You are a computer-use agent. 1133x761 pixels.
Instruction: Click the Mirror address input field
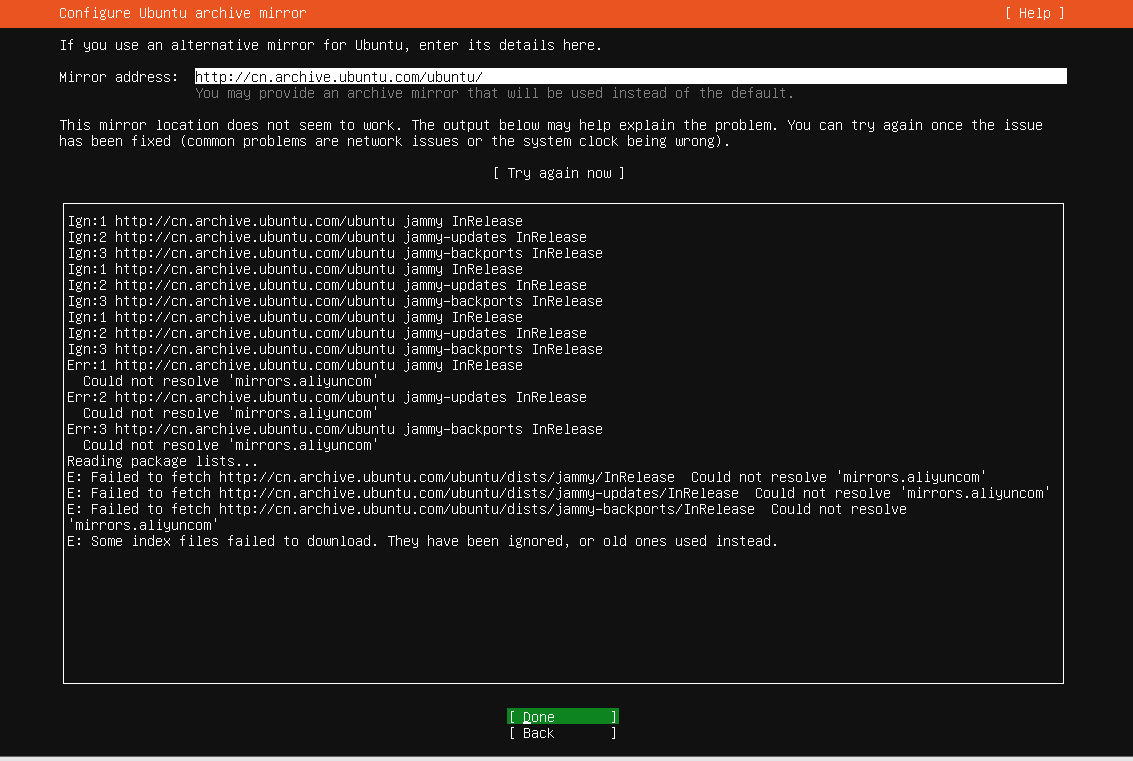(630, 77)
